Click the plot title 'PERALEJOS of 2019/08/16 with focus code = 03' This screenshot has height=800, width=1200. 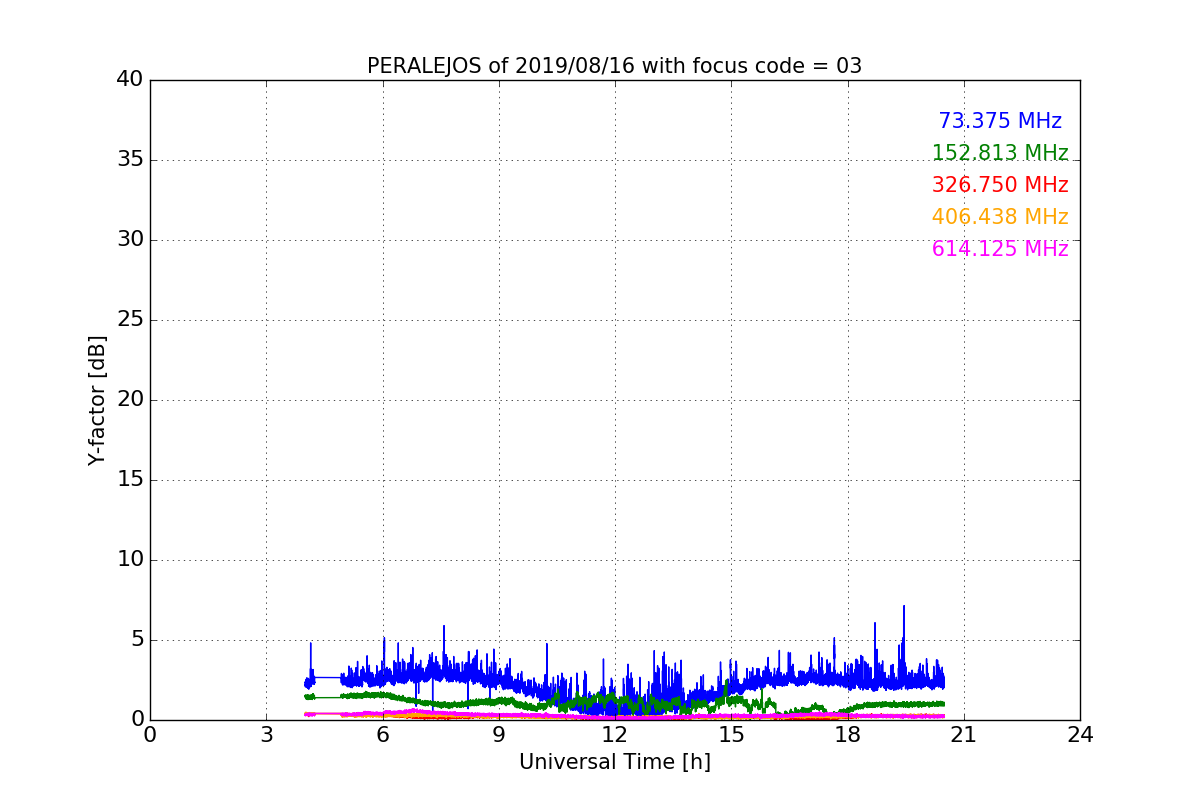pos(614,66)
